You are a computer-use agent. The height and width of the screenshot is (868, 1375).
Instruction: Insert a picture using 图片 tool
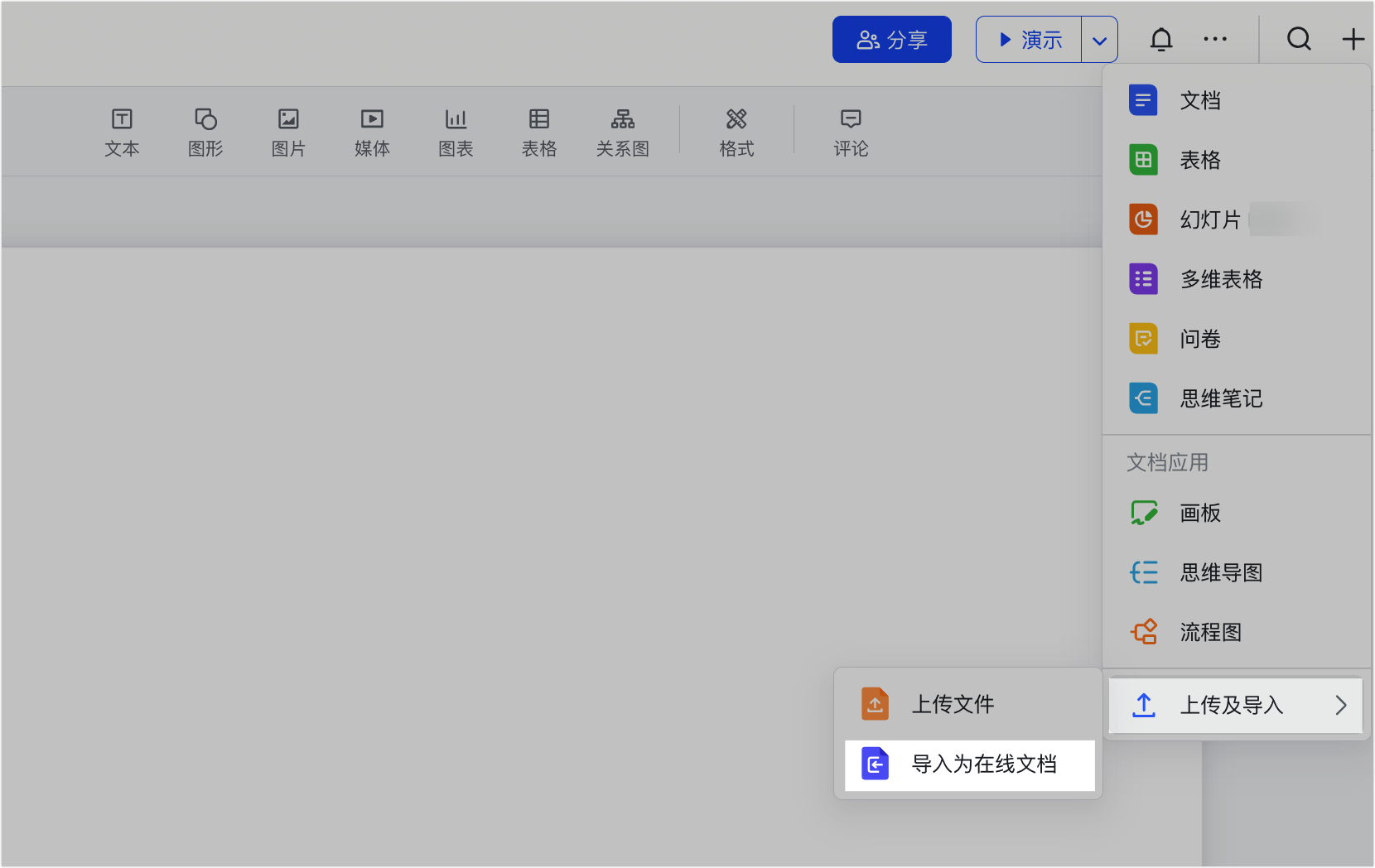click(288, 132)
